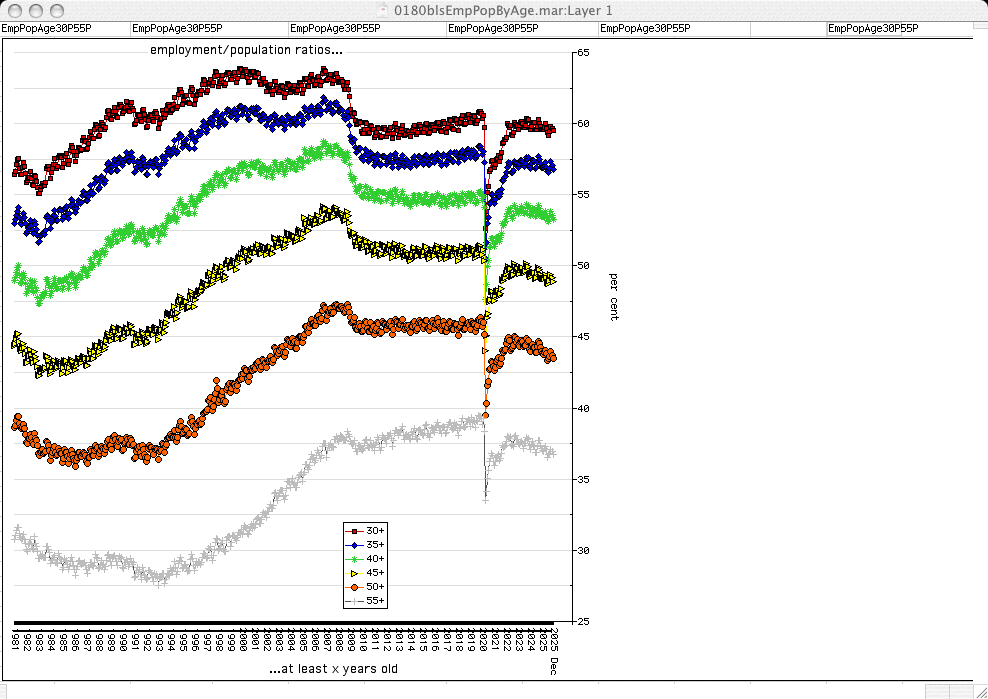
Task: Click the 65 tick label on the y-axis
Action: (x=581, y=52)
